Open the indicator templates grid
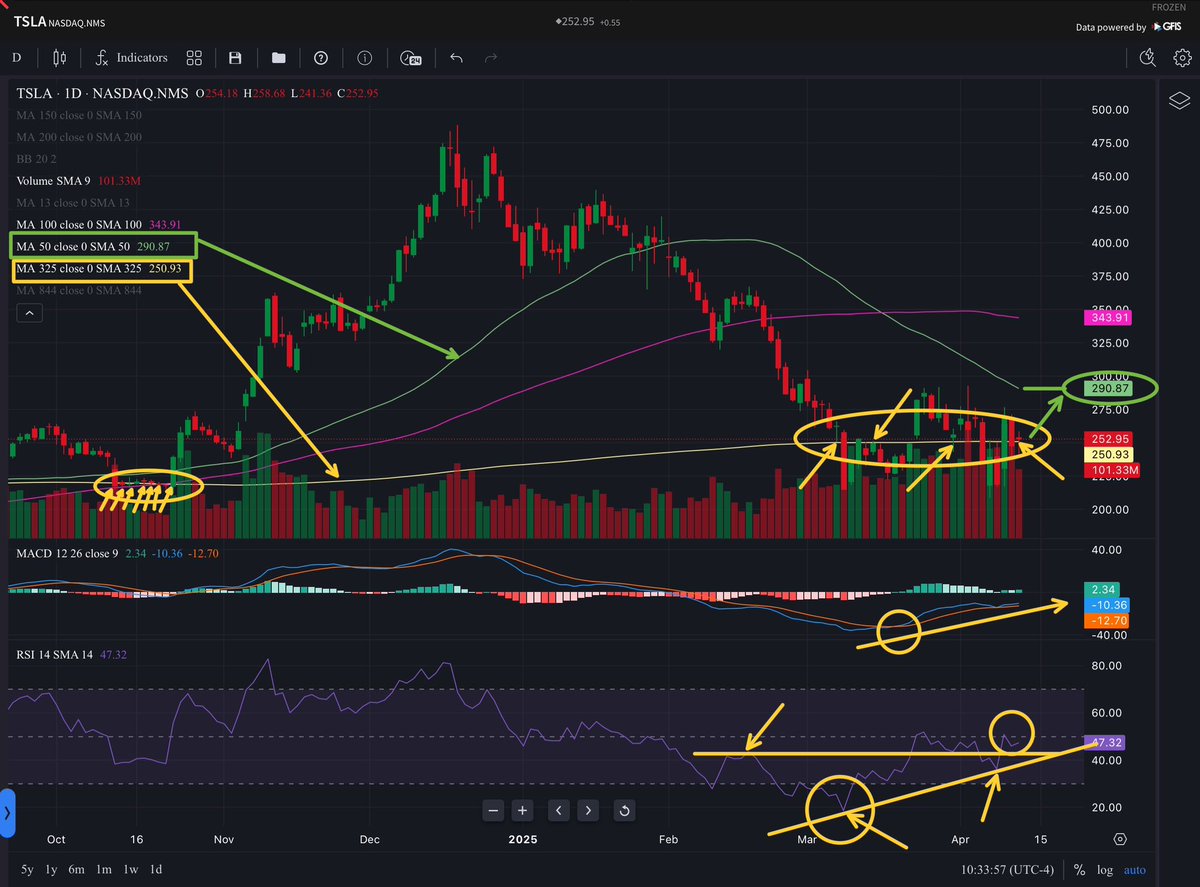 (194, 58)
